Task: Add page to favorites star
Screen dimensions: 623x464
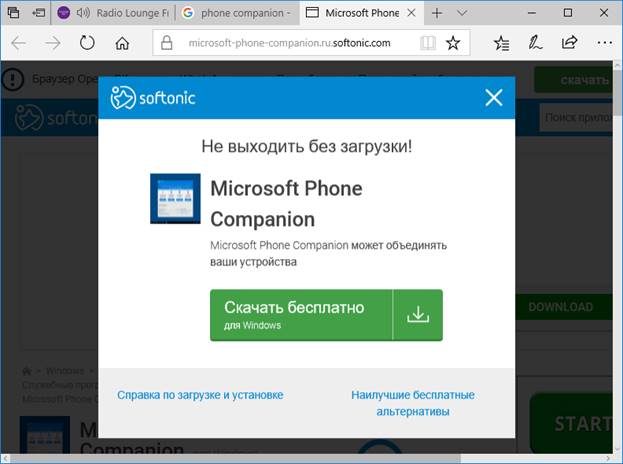Action: 453,43
